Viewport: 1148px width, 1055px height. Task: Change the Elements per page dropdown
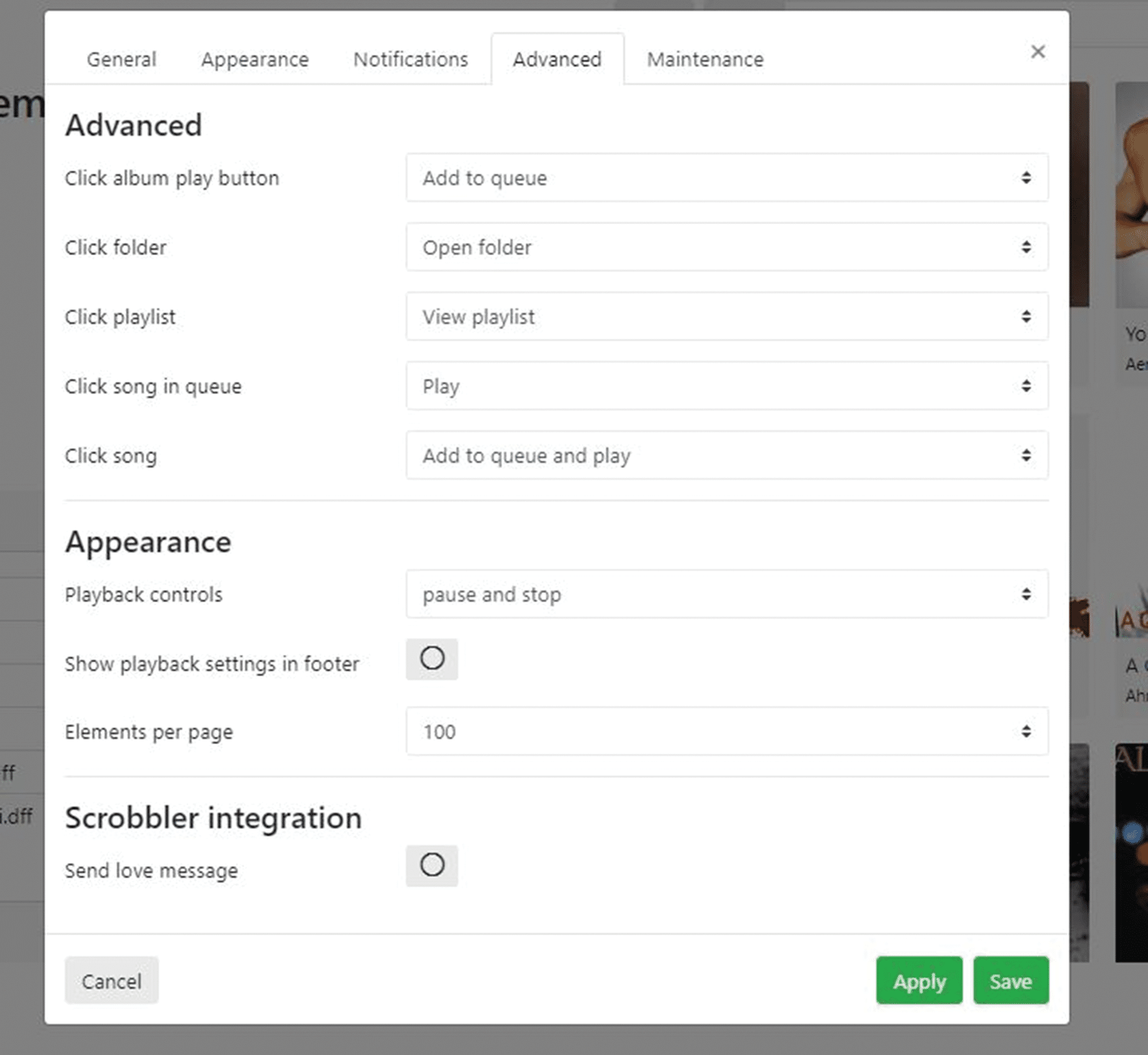click(x=727, y=731)
